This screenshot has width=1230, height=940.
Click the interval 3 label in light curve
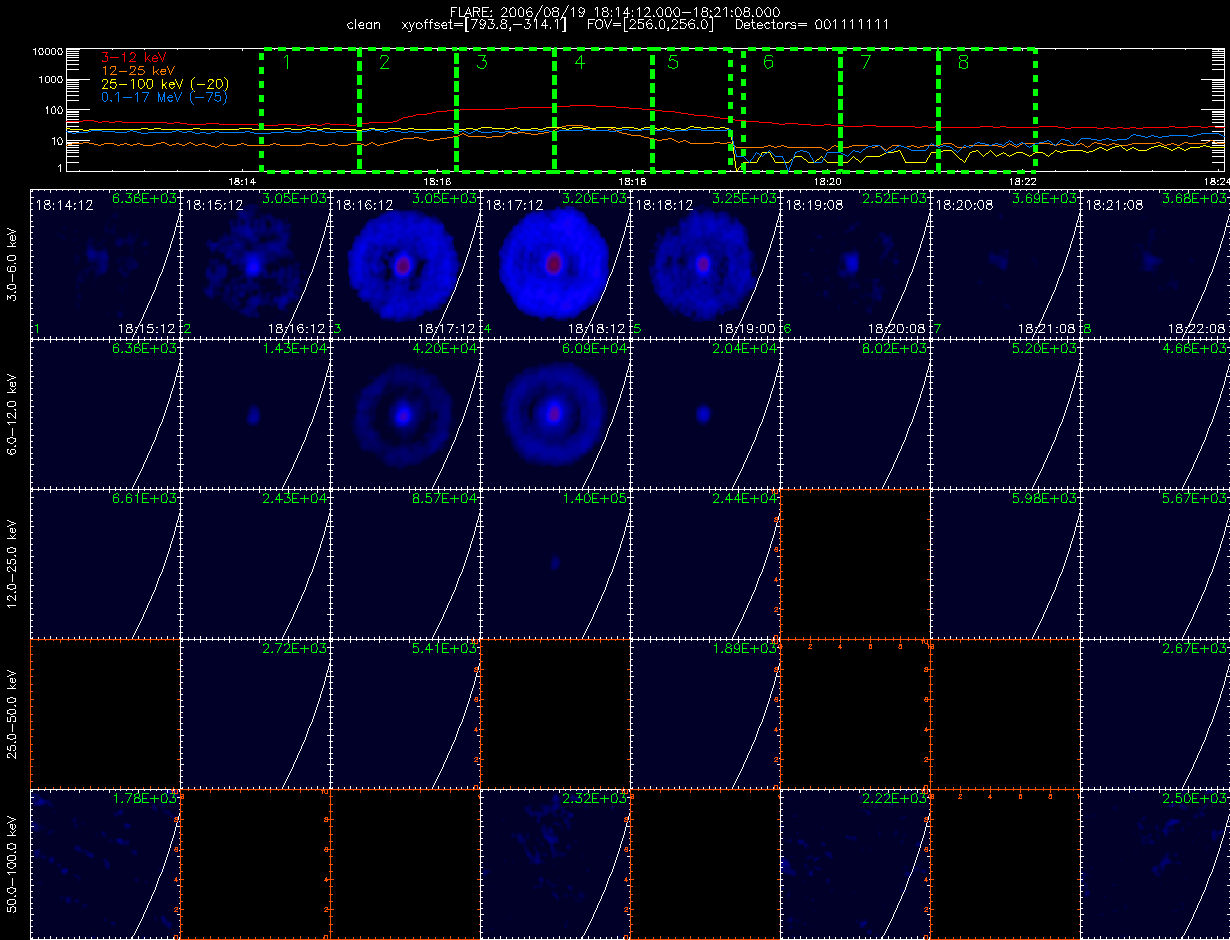(482, 62)
